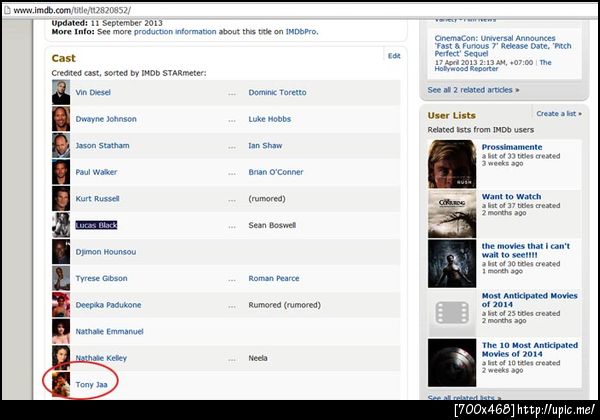Open Nathalie Emmanuel's cast photo thumbnail
The width and height of the screenshot is (600, 420).
point(61,332)
